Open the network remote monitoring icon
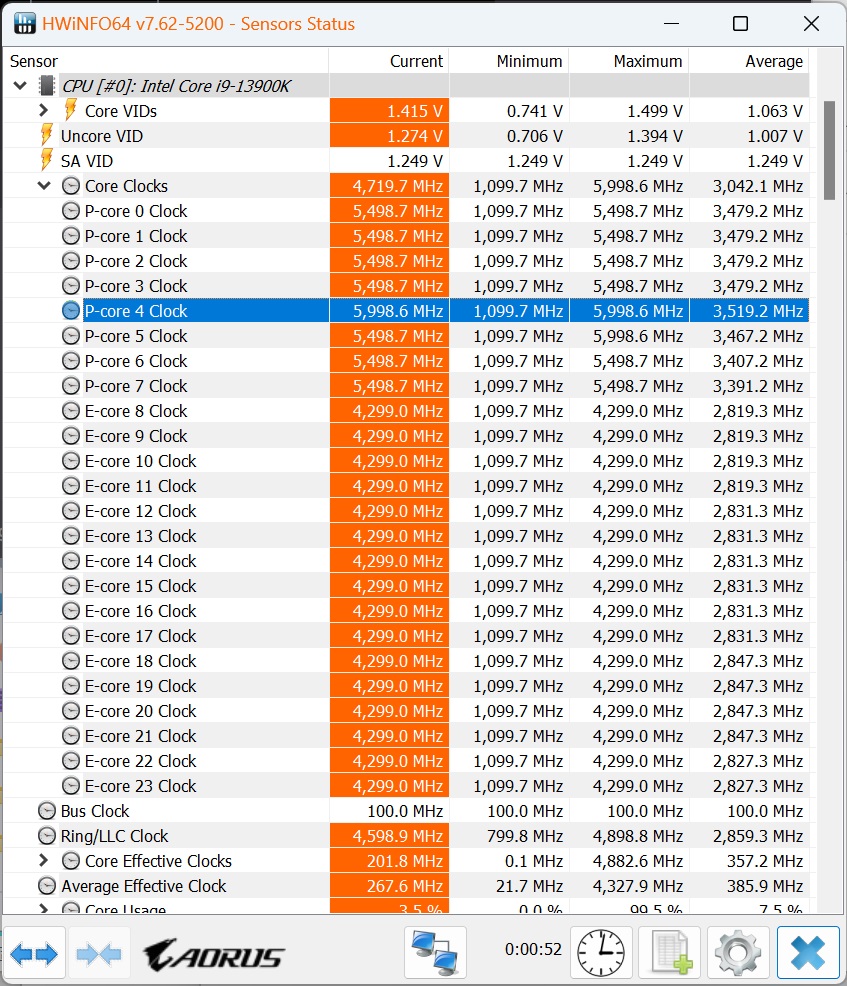The image size is (847, 986). pos(435,953)
